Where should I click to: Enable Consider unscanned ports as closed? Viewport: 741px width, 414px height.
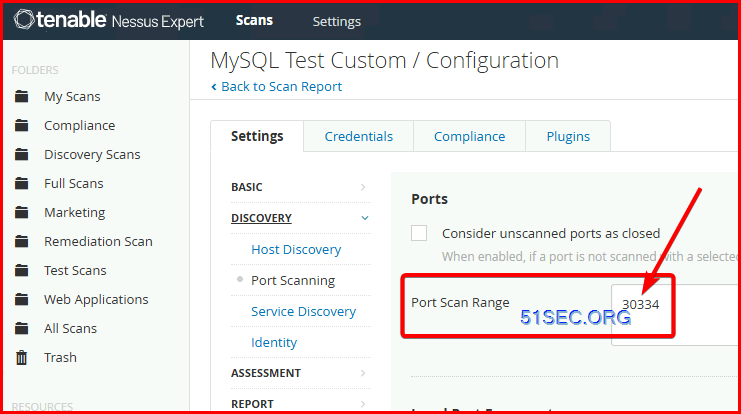(419, 233)
